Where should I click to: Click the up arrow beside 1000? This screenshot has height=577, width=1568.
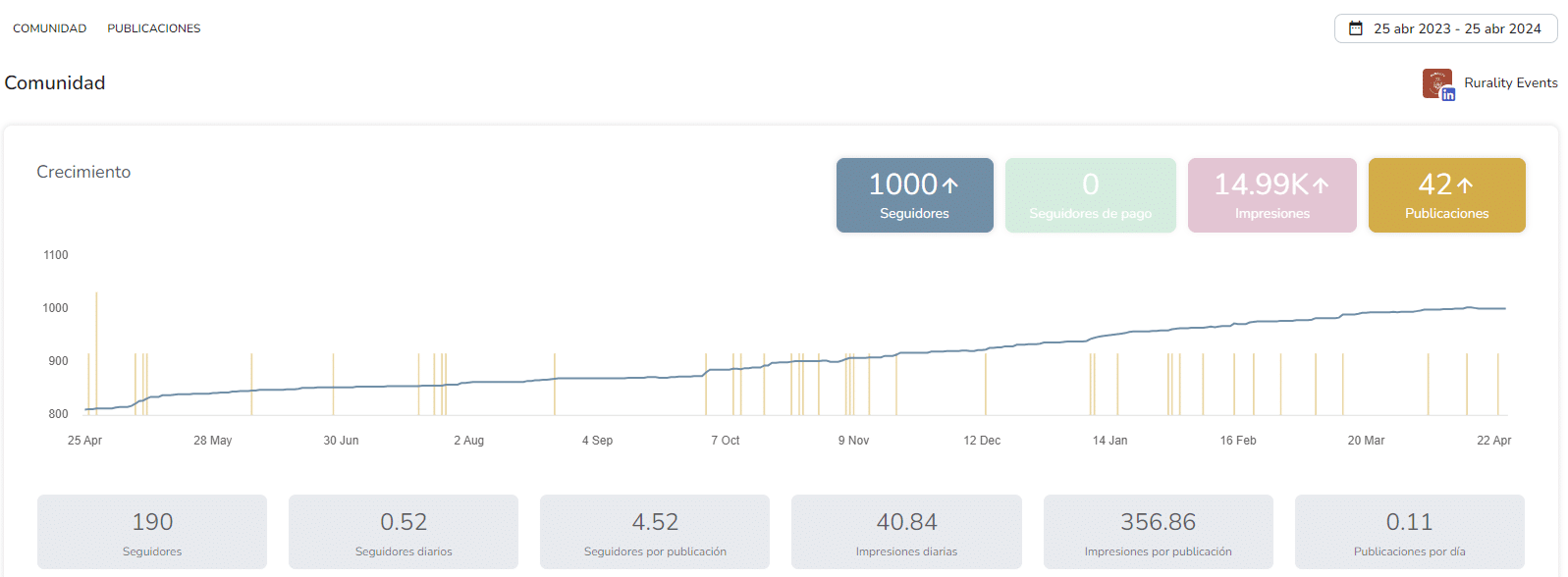[949, 184]
